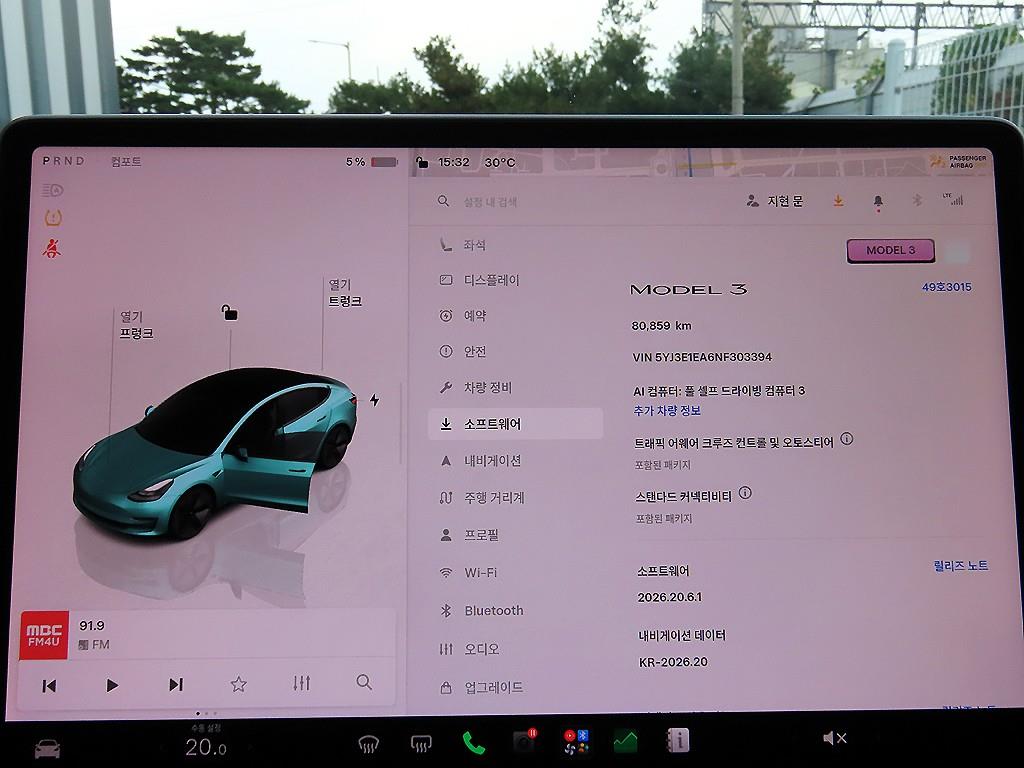Open 안전 (Safety) settings

(x=463, y=351)
